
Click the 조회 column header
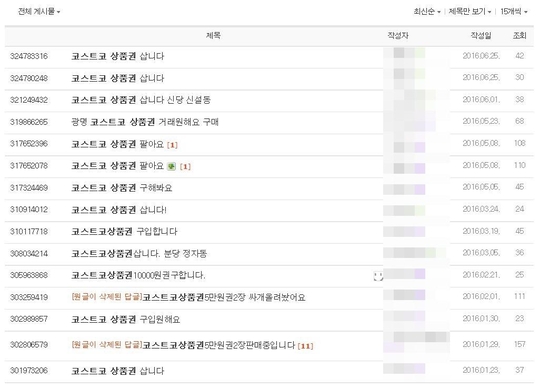point(520,35)
